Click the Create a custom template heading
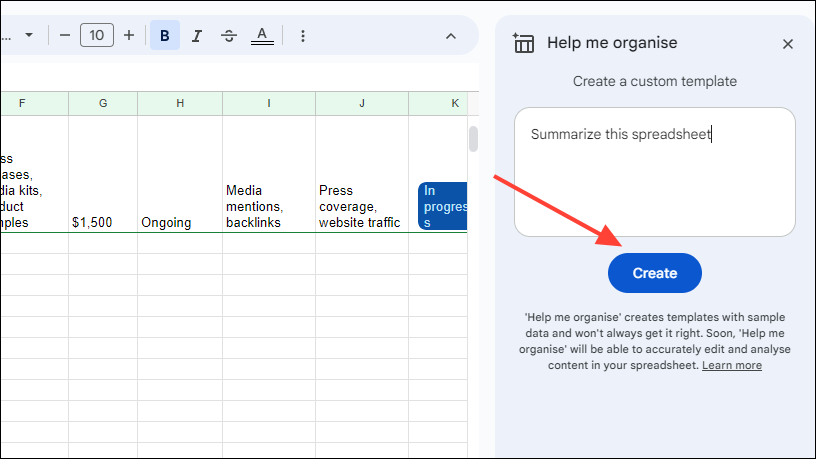Viewport: 816px width, 459px height. point(654,81)
